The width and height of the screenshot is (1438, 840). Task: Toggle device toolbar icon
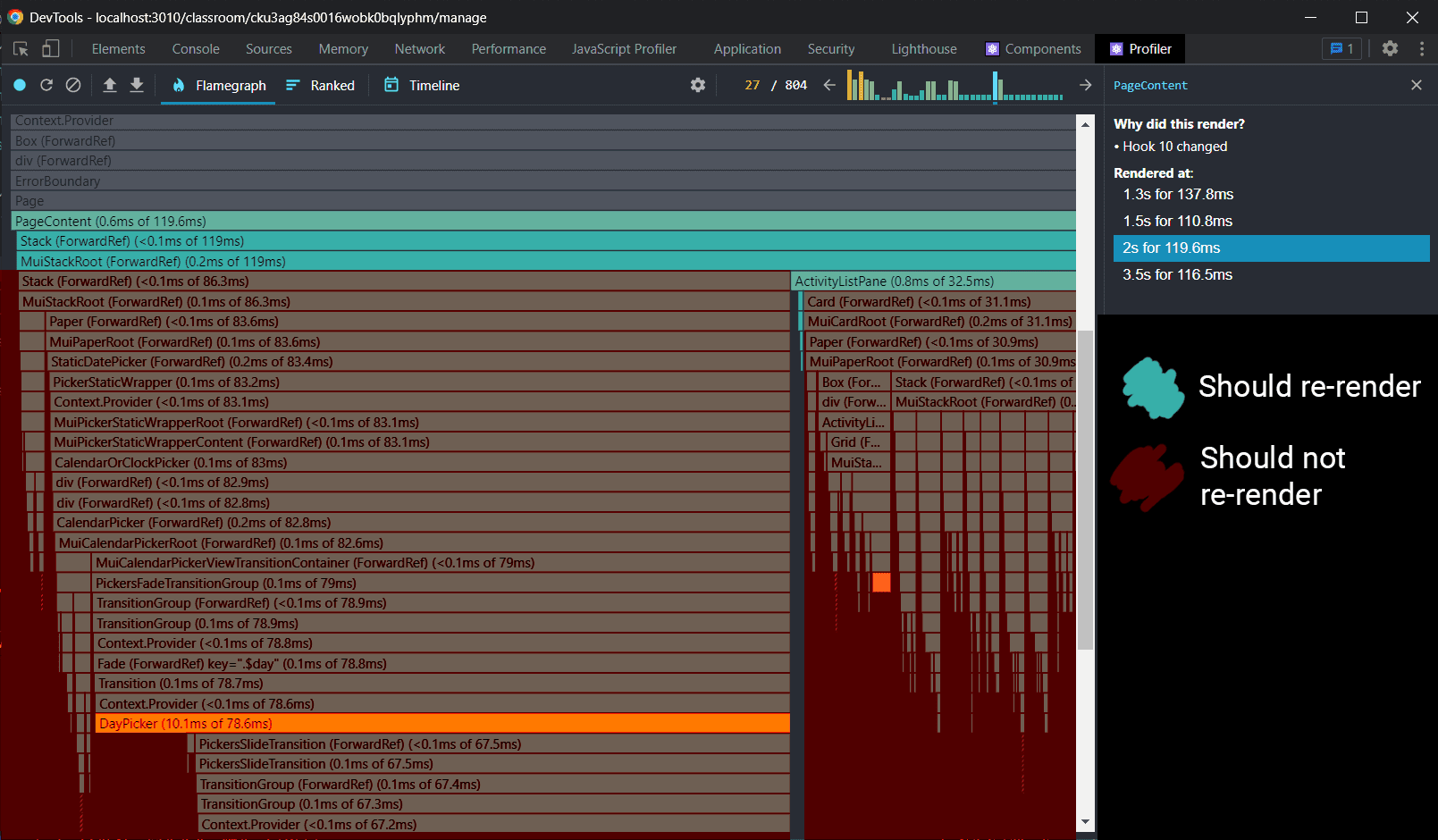[51, 49]
